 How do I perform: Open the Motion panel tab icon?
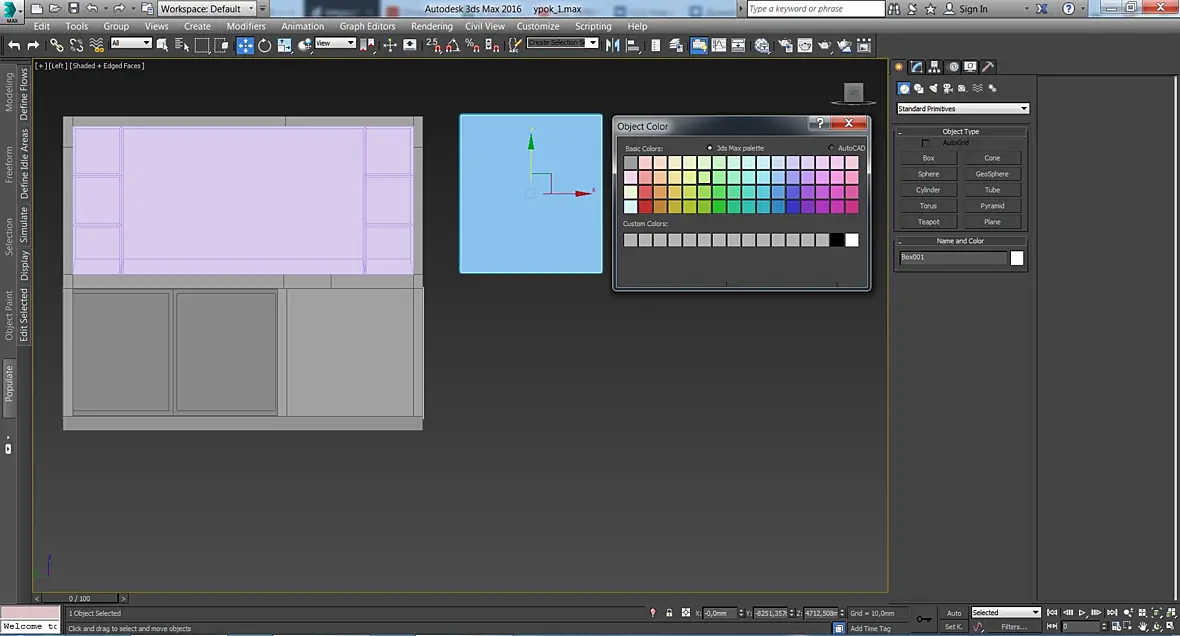tap(953, 67)
